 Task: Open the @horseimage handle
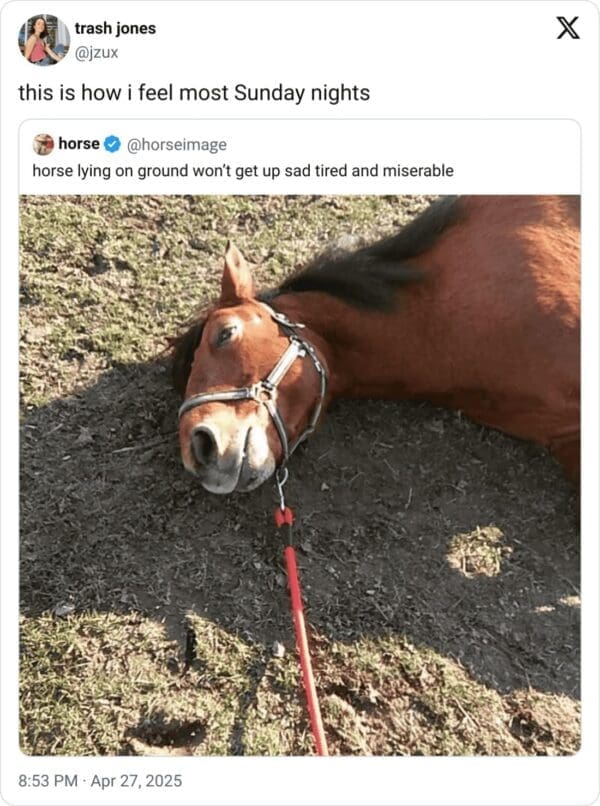tap(176, 145)
